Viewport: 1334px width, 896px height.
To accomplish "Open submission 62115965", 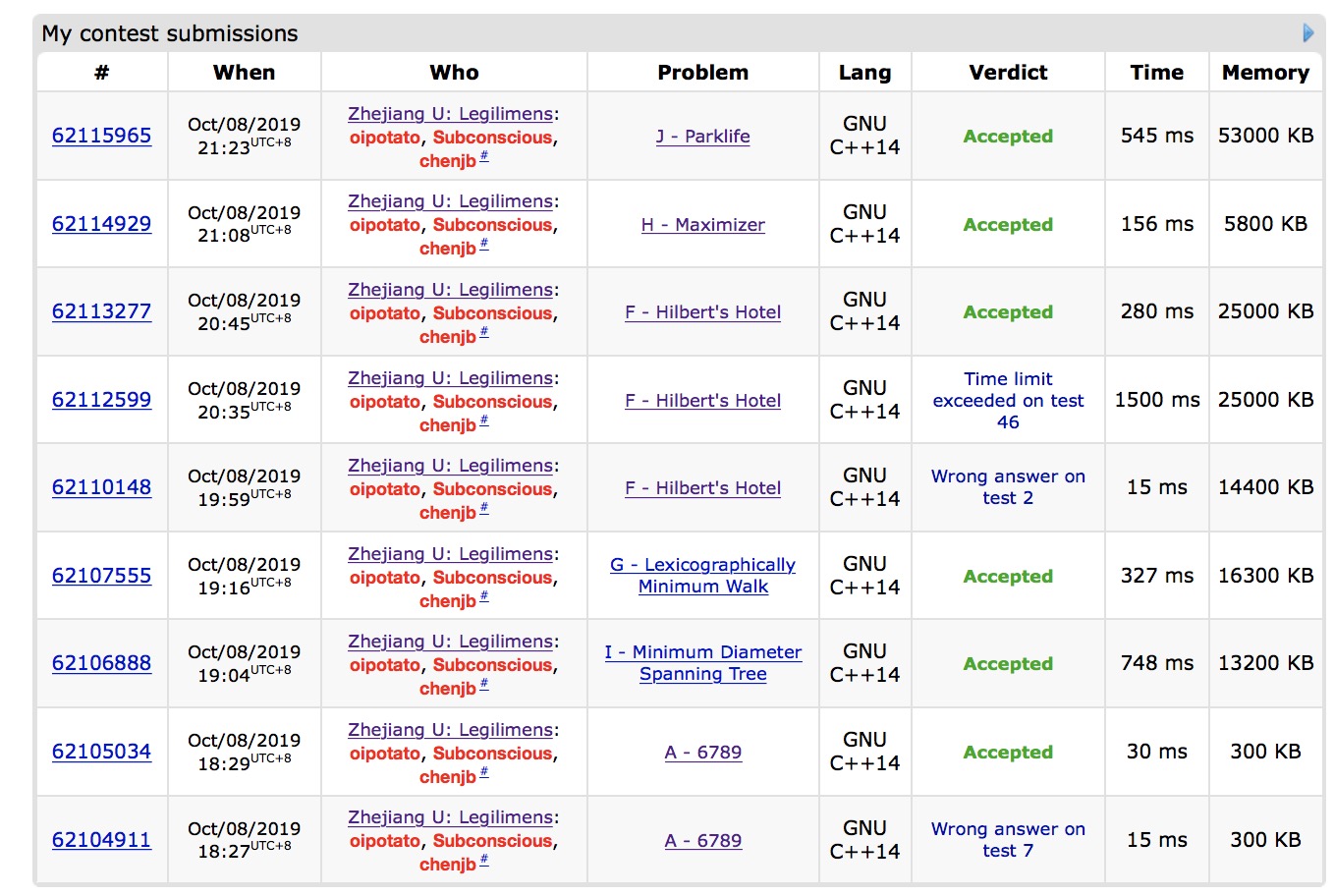I will 101,136.
